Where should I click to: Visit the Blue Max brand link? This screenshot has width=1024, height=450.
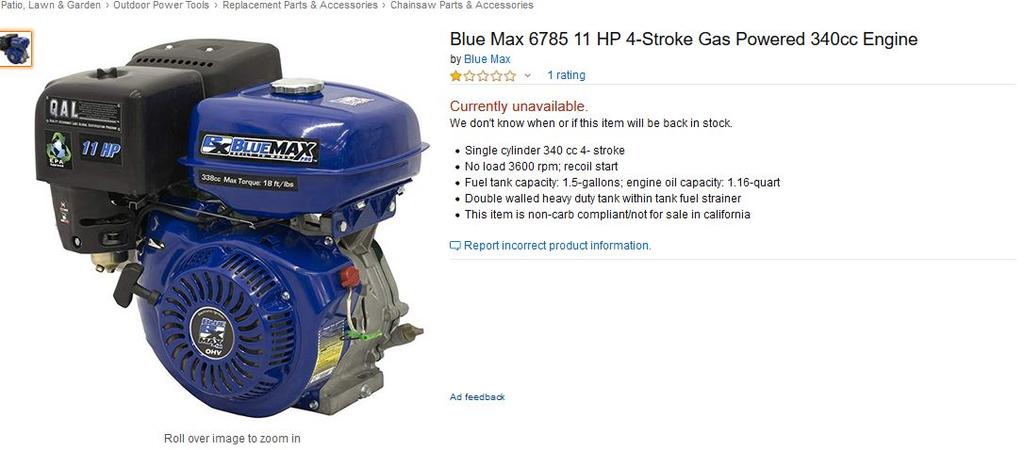coord(487,59)
